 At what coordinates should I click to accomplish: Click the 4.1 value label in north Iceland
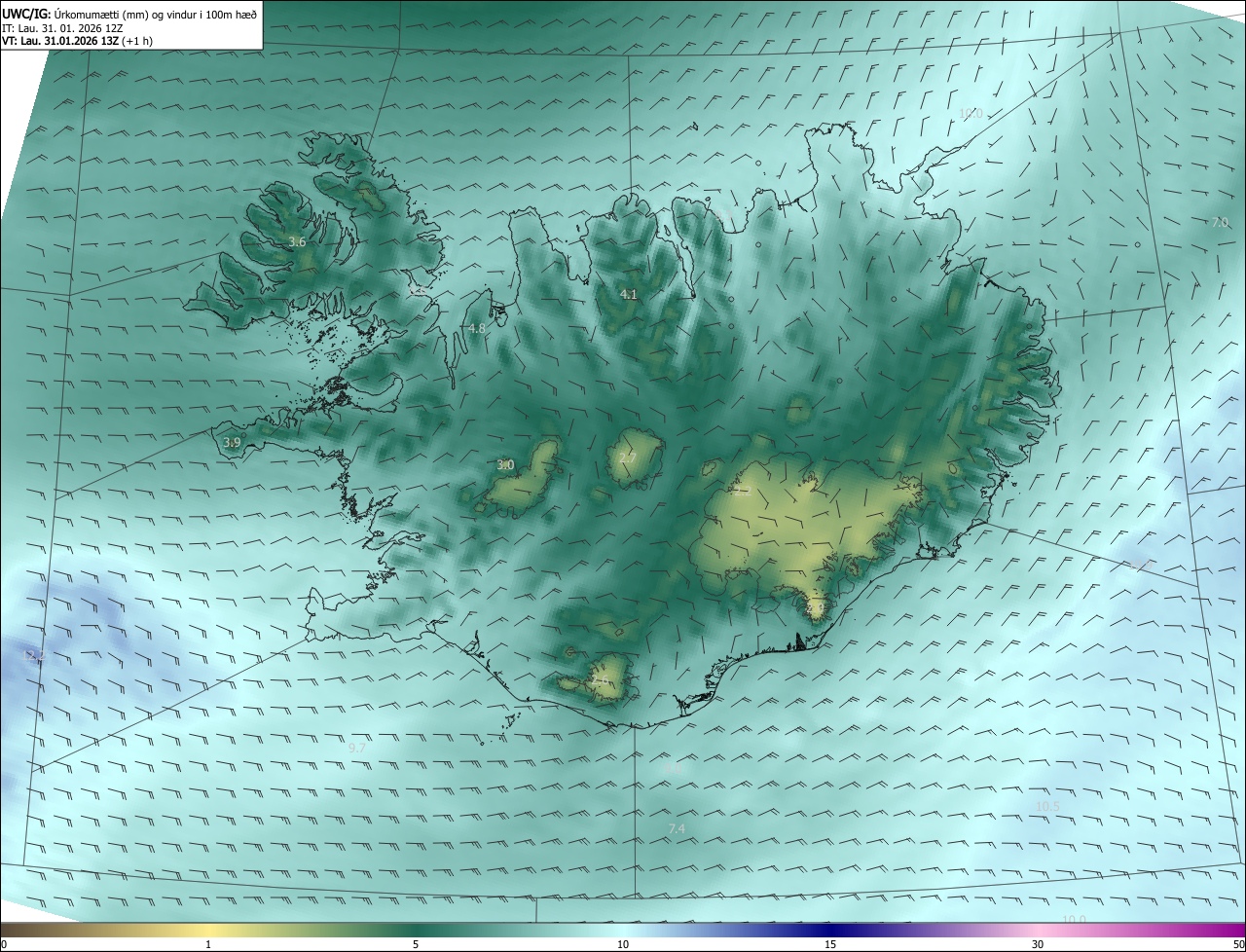pos(629,294)
